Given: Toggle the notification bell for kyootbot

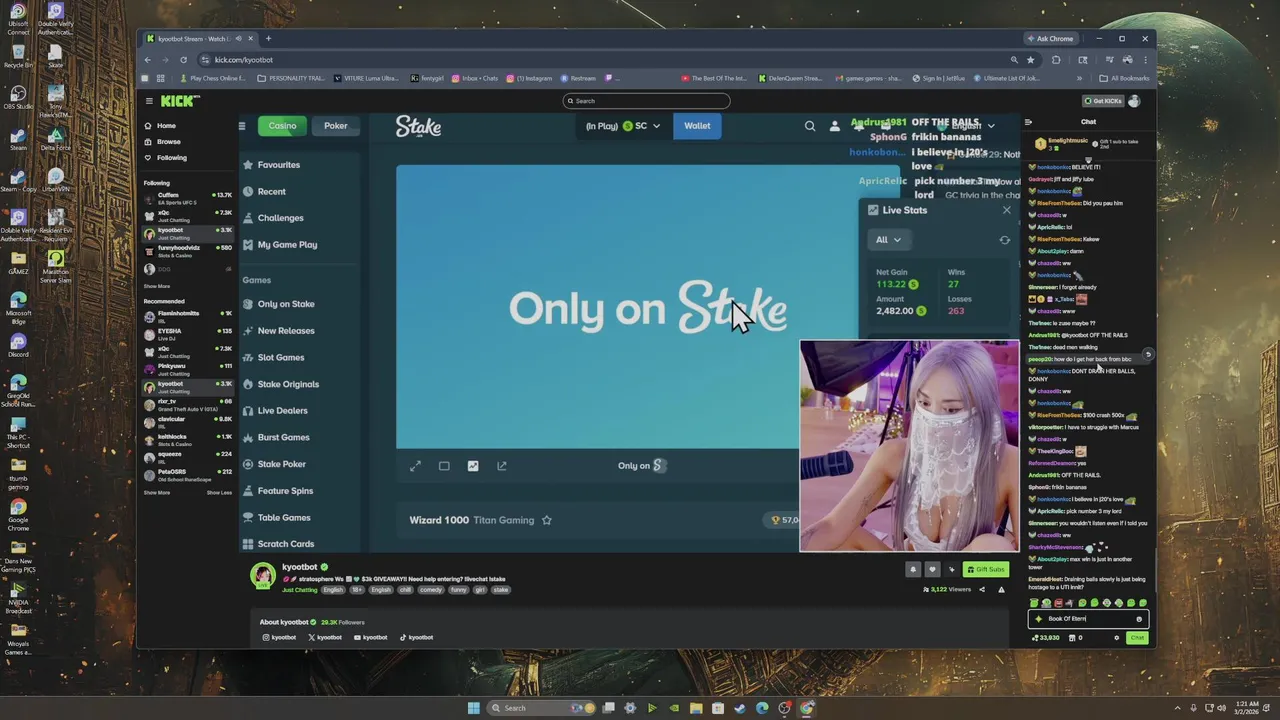Looking at the screenshot, I should [x=913, y=570].
